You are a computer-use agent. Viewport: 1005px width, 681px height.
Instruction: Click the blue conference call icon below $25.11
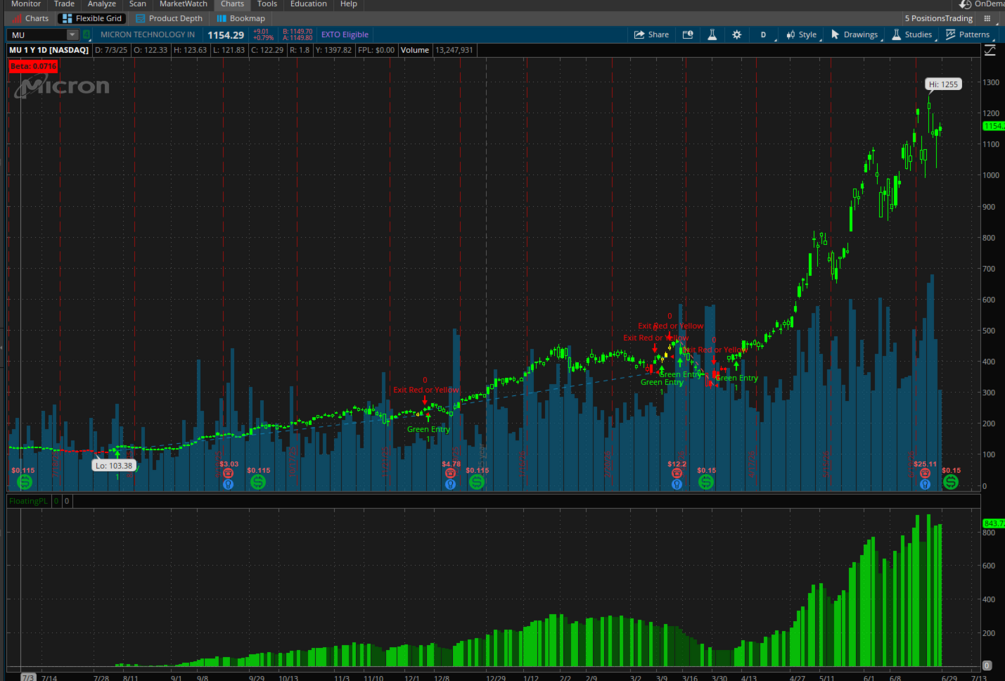point(925,485)
